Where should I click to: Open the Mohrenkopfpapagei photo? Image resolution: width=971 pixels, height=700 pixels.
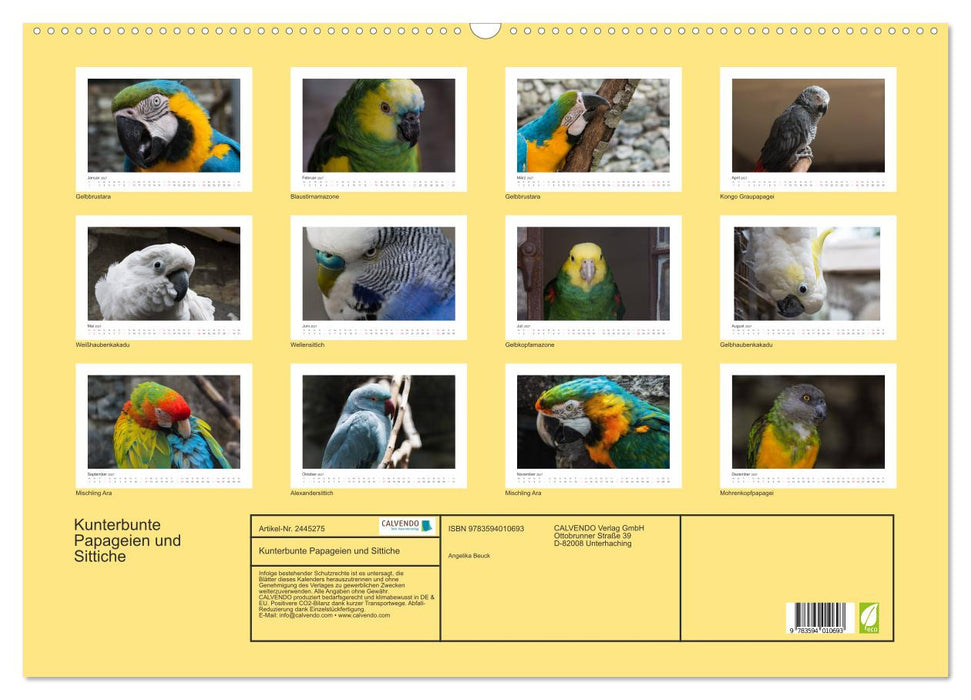coord(808,422)
